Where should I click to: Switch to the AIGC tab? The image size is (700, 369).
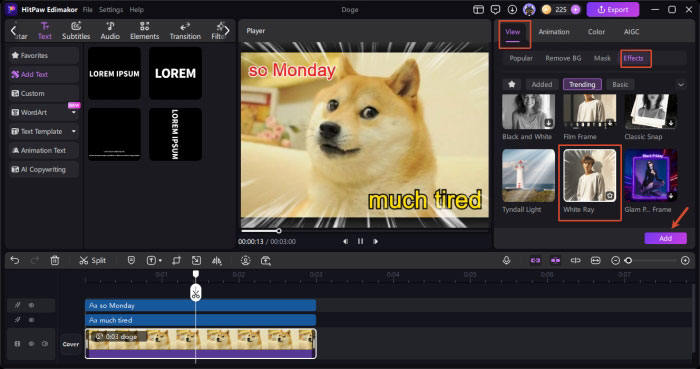coord(631,32)
